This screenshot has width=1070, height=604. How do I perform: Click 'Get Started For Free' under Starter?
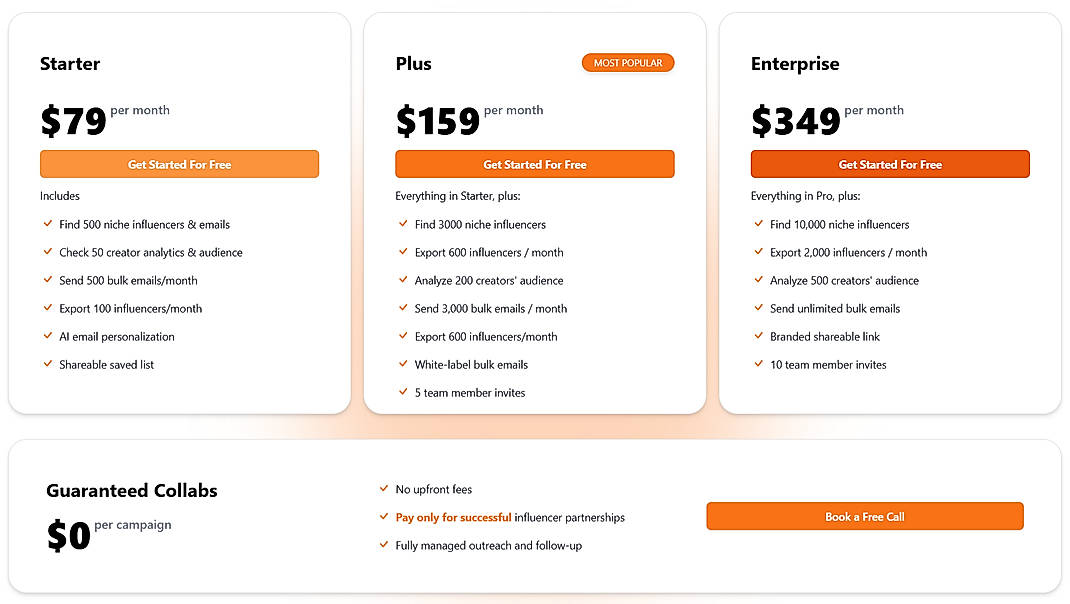(x=179, y=163)
